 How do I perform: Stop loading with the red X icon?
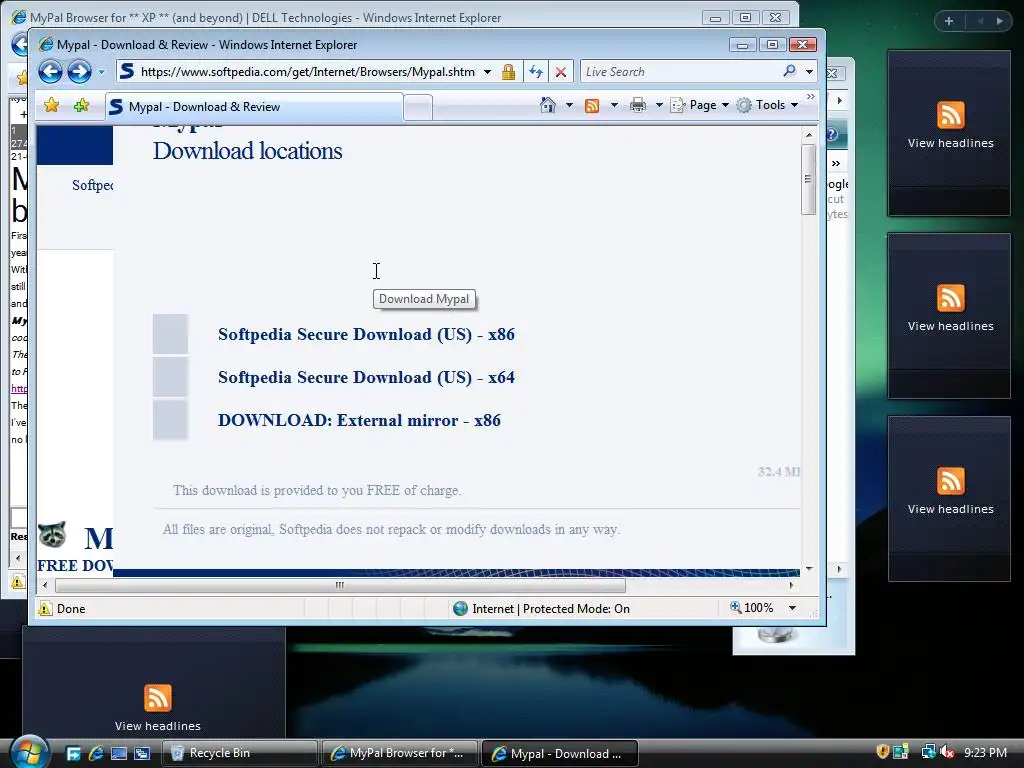point(560,72)
